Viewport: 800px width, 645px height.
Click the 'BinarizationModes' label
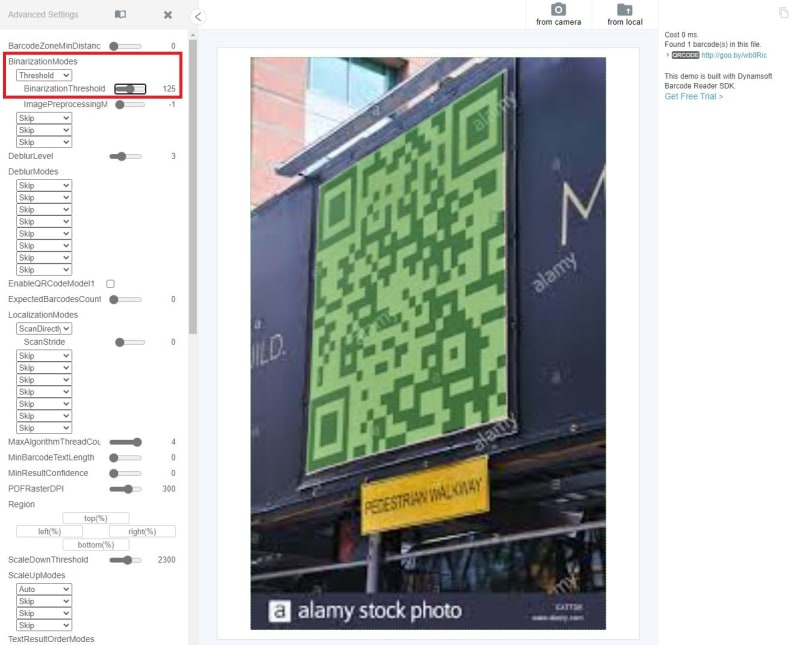pyautogui.click(x=43, y=61)
